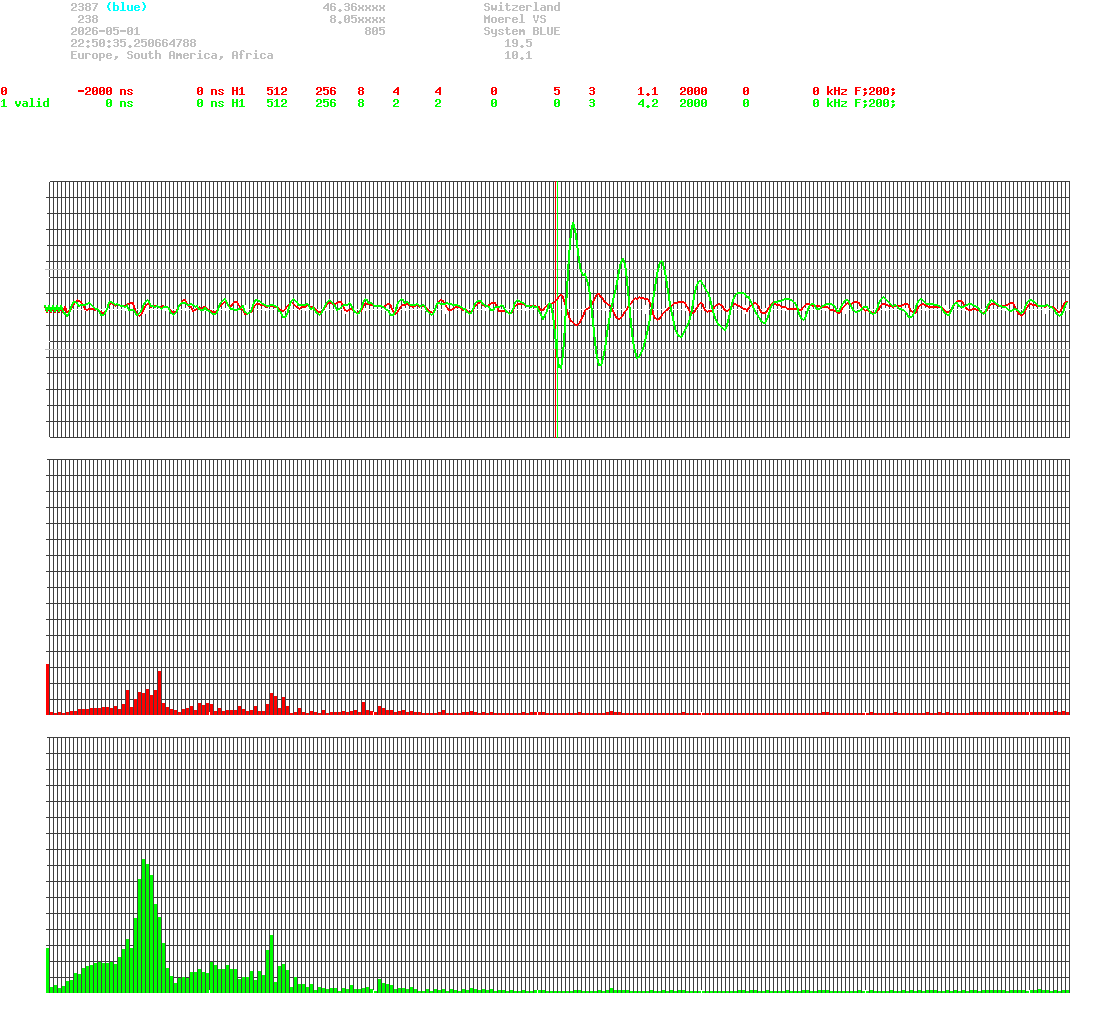The height and width of the screenshot is (1015, 1095).
Task: Click the altitude value '805'
Action: point(375,31)
